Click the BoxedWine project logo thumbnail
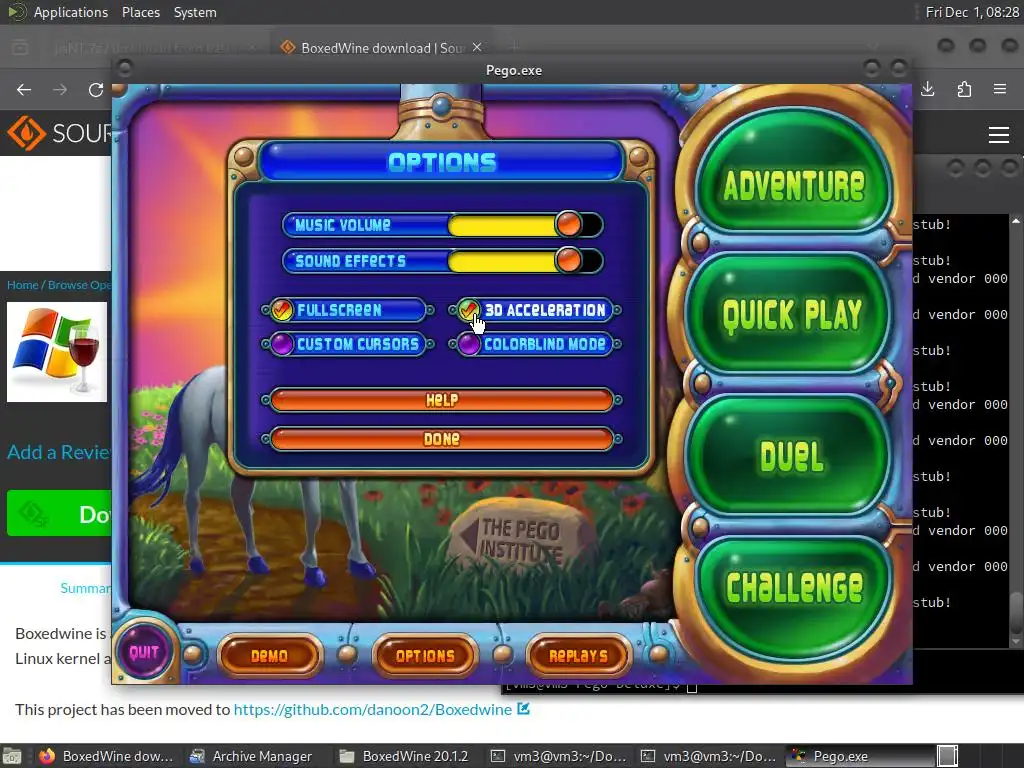 (57, 351)
